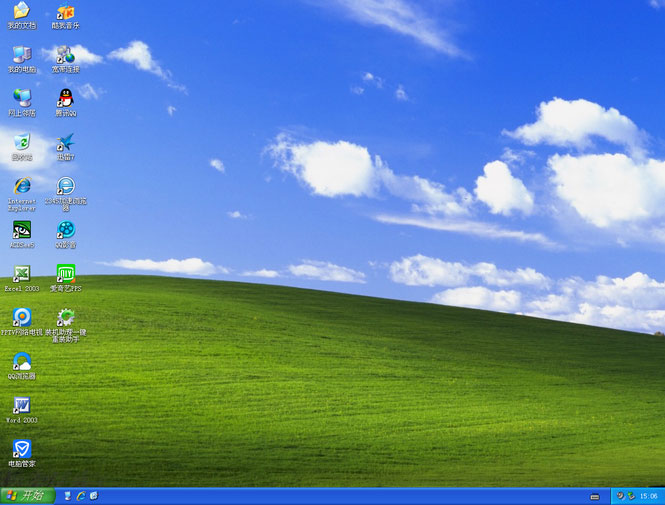The image size is (665, 505).
Task: Select the Tencent QQ penguin shortcut
Action: 66,103
